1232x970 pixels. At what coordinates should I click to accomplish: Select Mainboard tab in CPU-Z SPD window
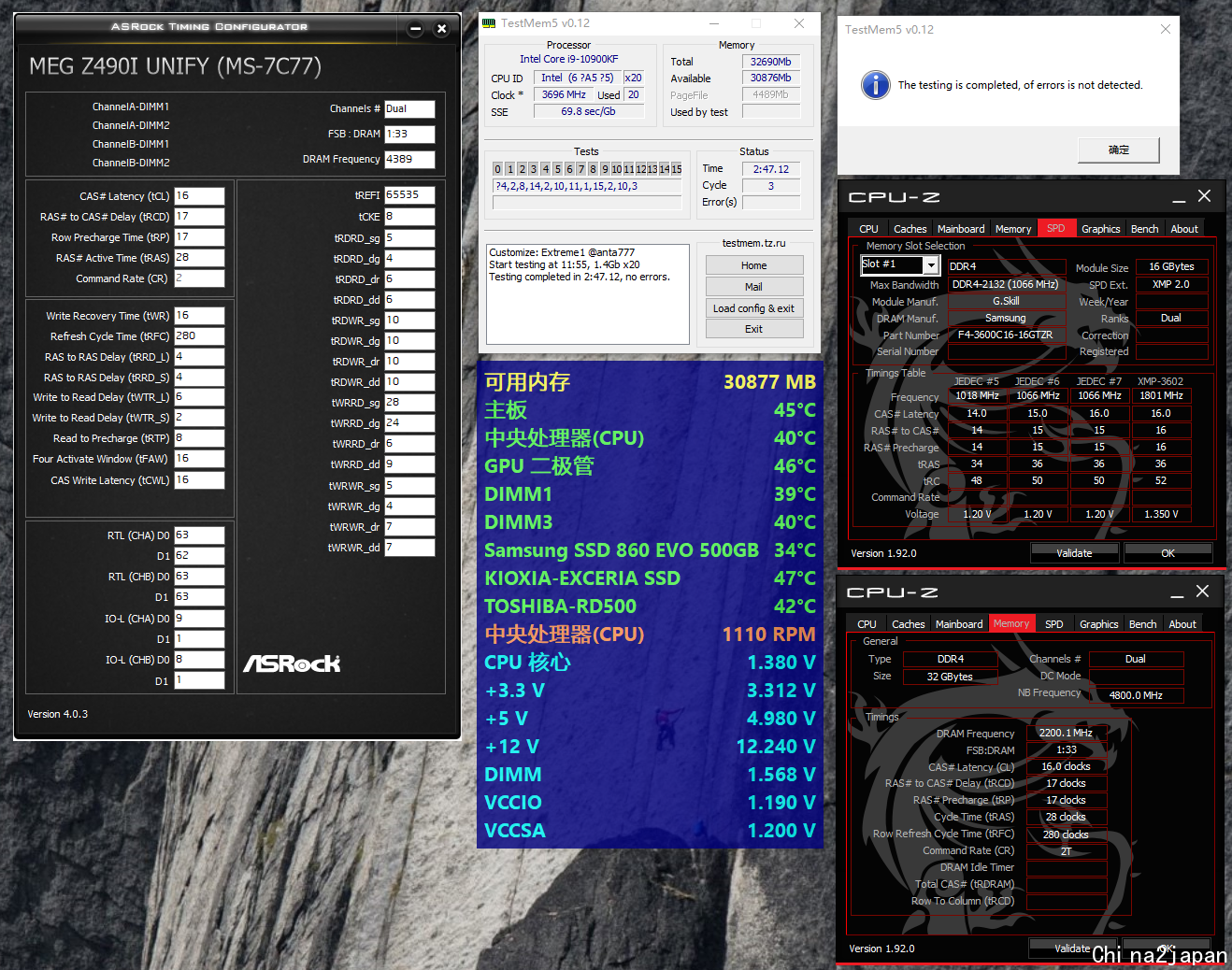[x=961, y=229]
